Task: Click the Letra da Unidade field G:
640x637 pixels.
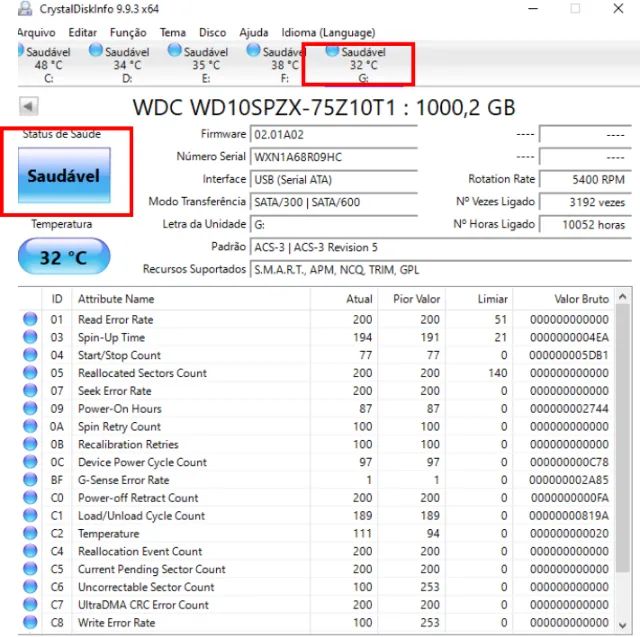Action: point(333,224)
